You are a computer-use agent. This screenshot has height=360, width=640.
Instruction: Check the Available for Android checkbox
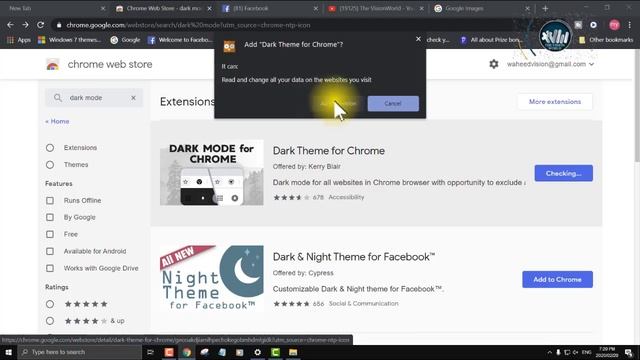point(50,251)
